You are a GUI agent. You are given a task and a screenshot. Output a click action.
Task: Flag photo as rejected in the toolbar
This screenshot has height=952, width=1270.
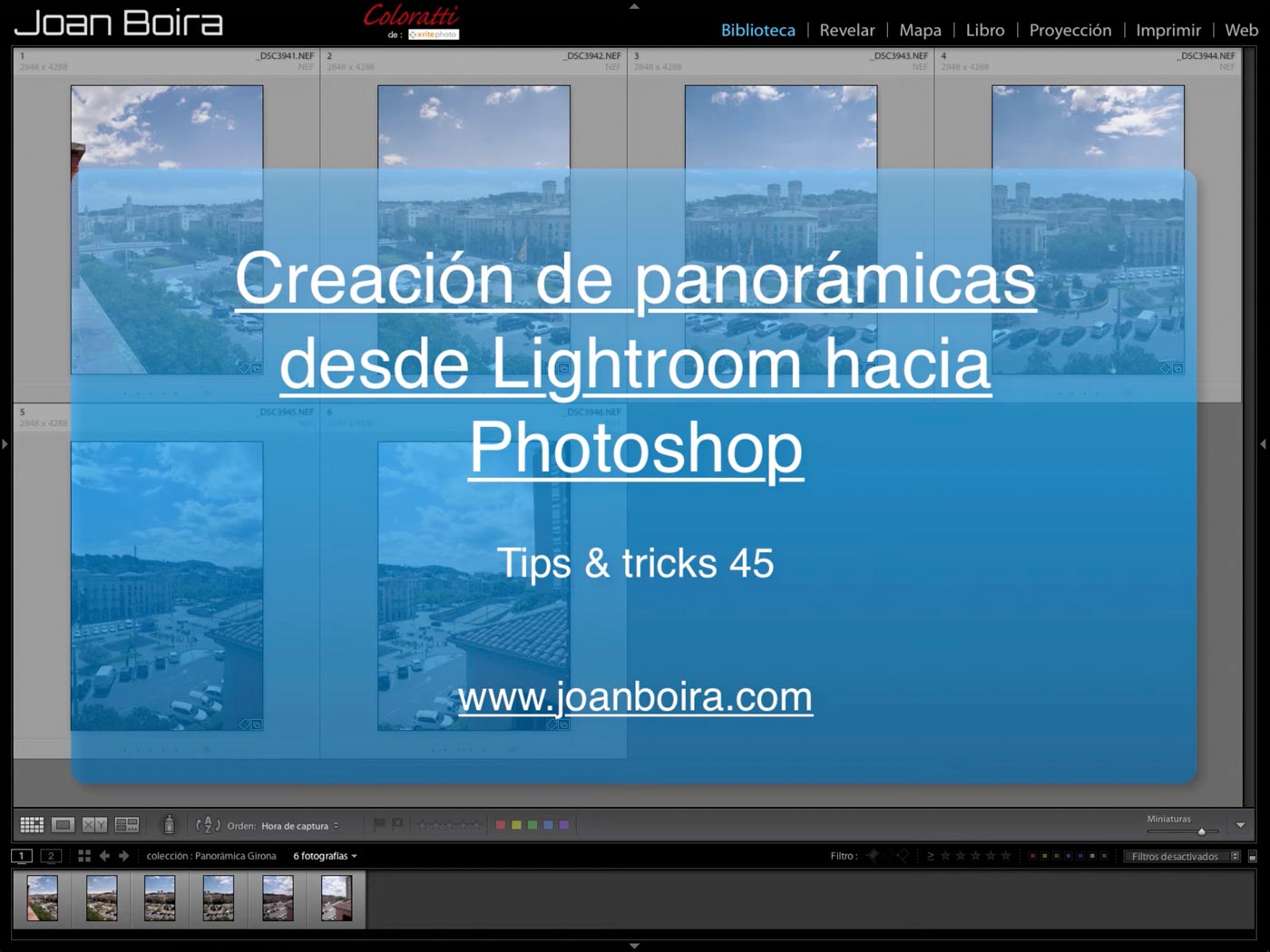click(397, 824)
